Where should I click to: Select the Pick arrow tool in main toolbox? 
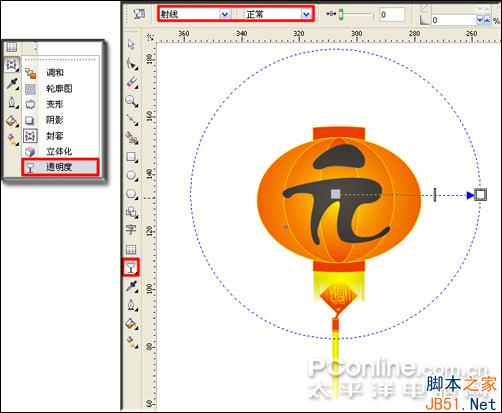(131, 44)
